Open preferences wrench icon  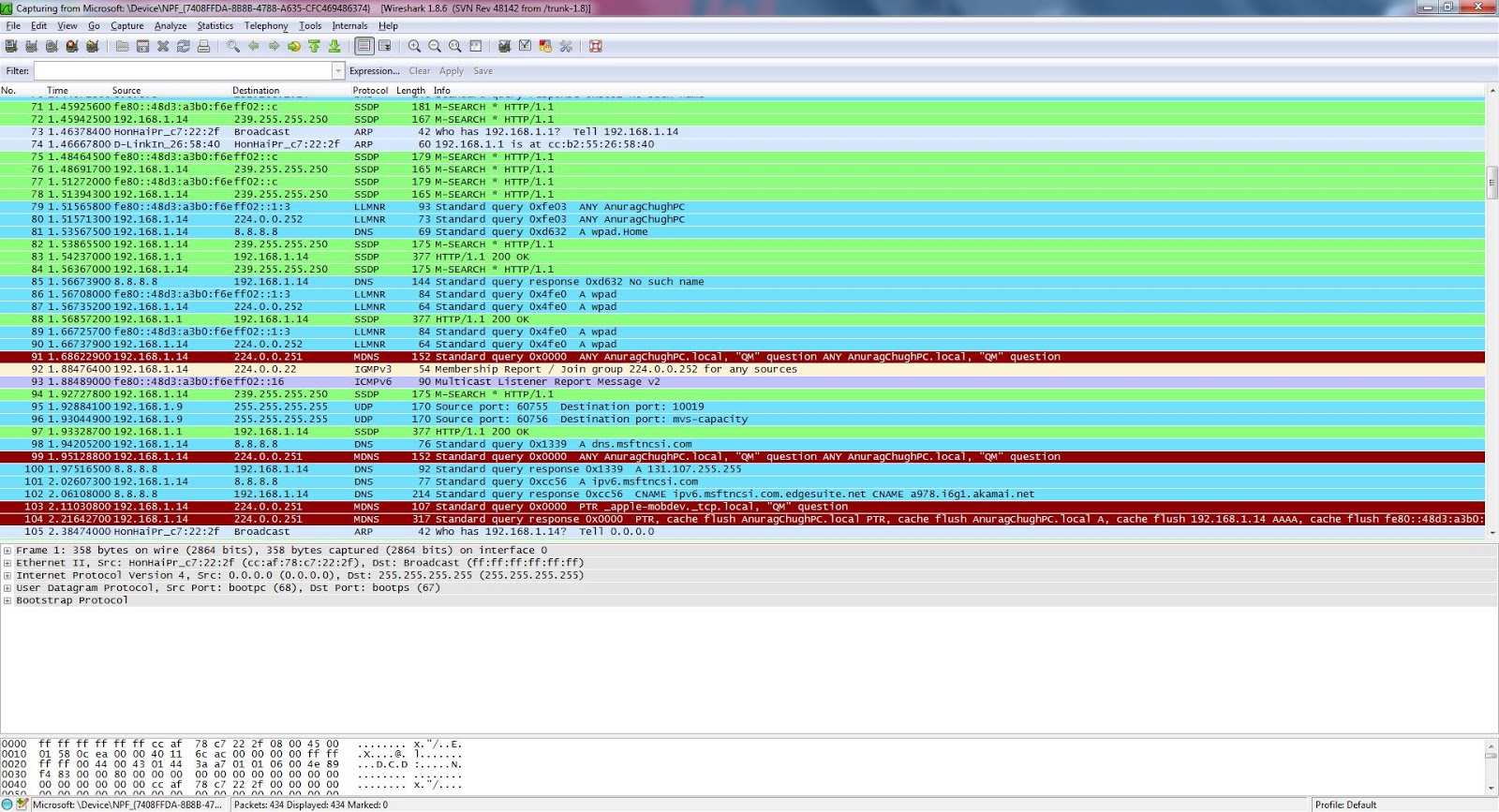566,46
